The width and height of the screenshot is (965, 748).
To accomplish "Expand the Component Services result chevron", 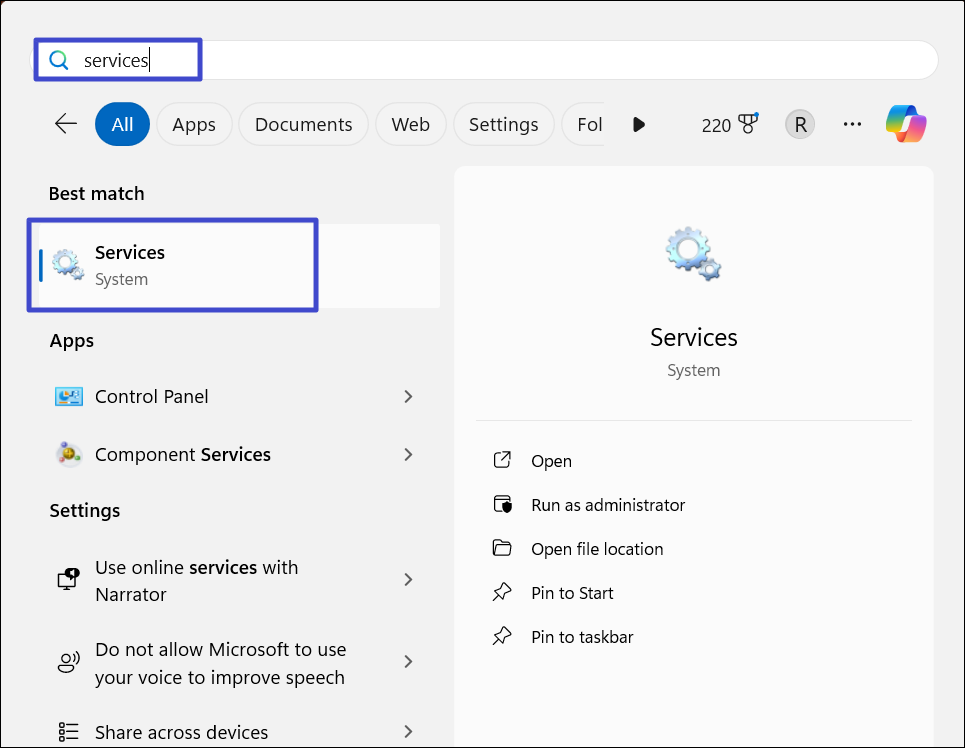I will [408, 455].
